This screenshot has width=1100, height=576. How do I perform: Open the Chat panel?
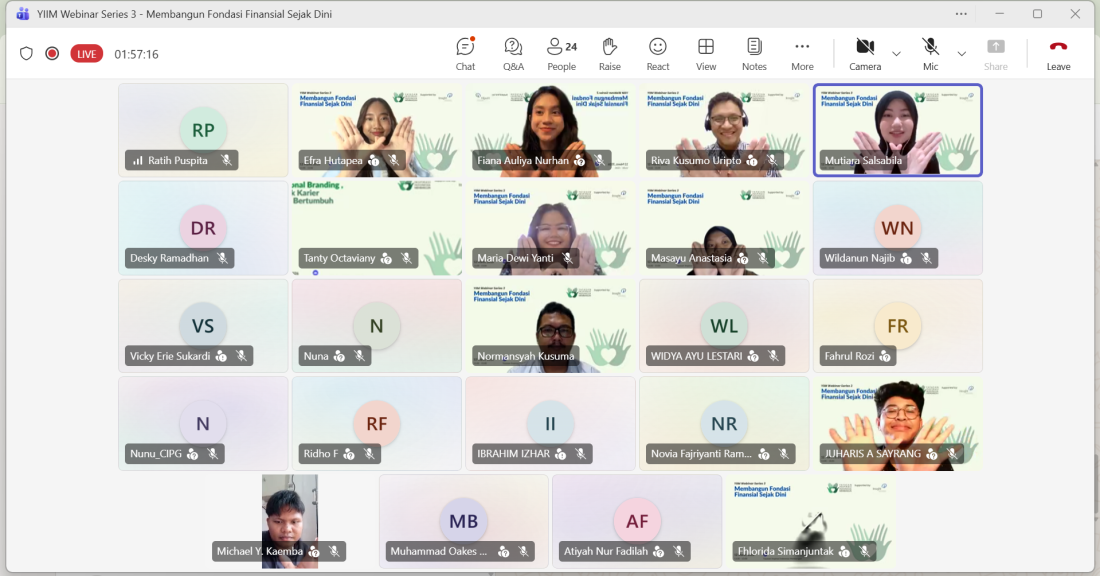465,54
